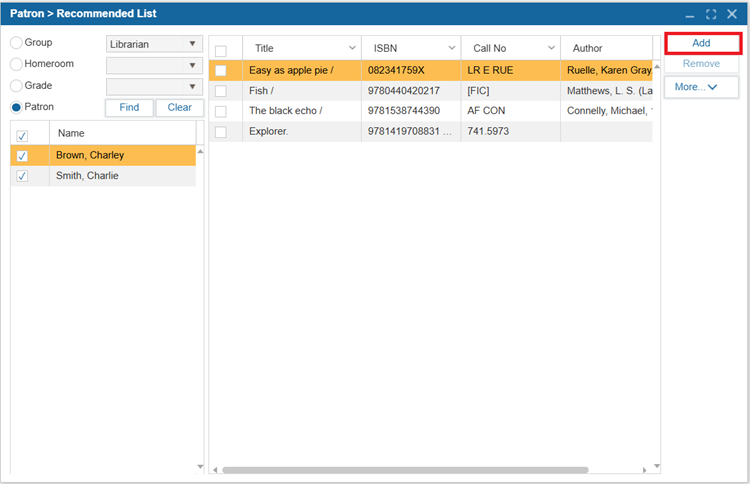
Task: Open the Title column filter arrow
Action: (x=352, y=48)
